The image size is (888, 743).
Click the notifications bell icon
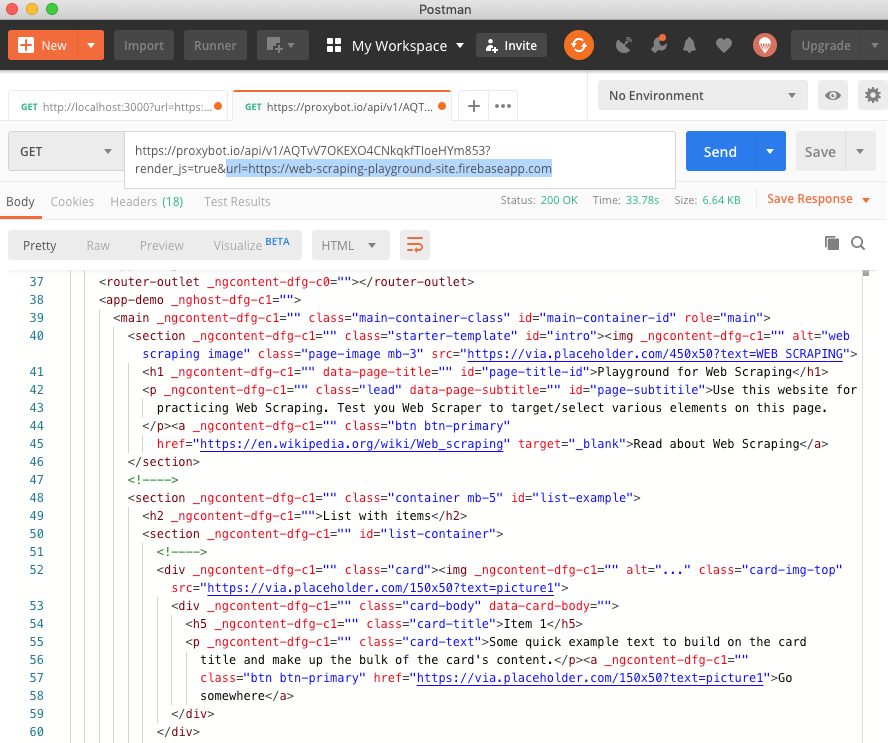[x=690, y=45]
